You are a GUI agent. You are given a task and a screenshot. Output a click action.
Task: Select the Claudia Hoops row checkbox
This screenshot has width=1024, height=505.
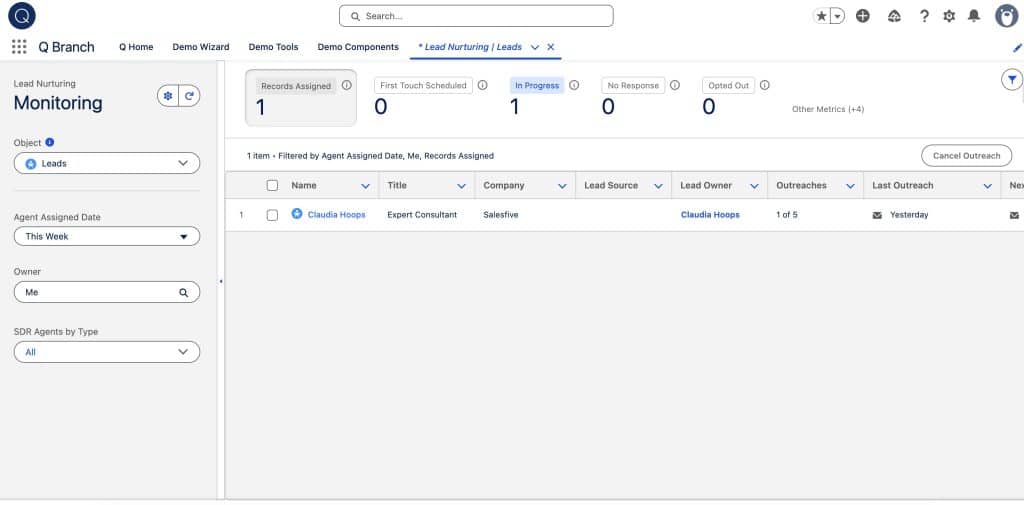pos(272,215)
